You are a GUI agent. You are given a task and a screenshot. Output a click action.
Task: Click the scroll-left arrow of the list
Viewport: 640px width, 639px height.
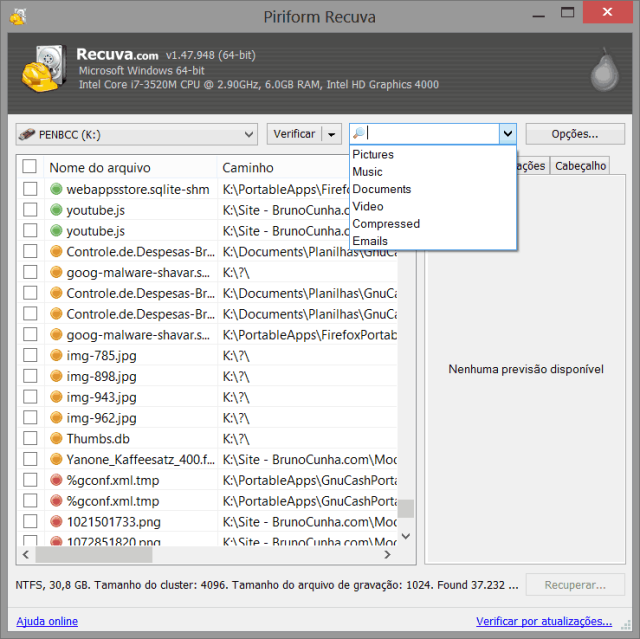click(26, 555)
